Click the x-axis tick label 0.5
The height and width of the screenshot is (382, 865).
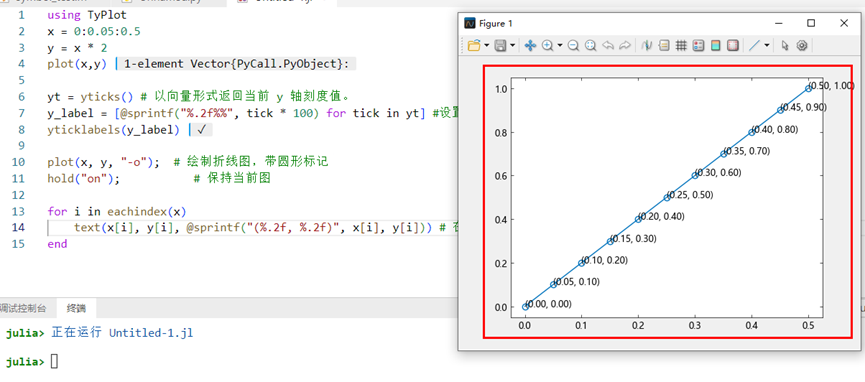click(808, 327)
